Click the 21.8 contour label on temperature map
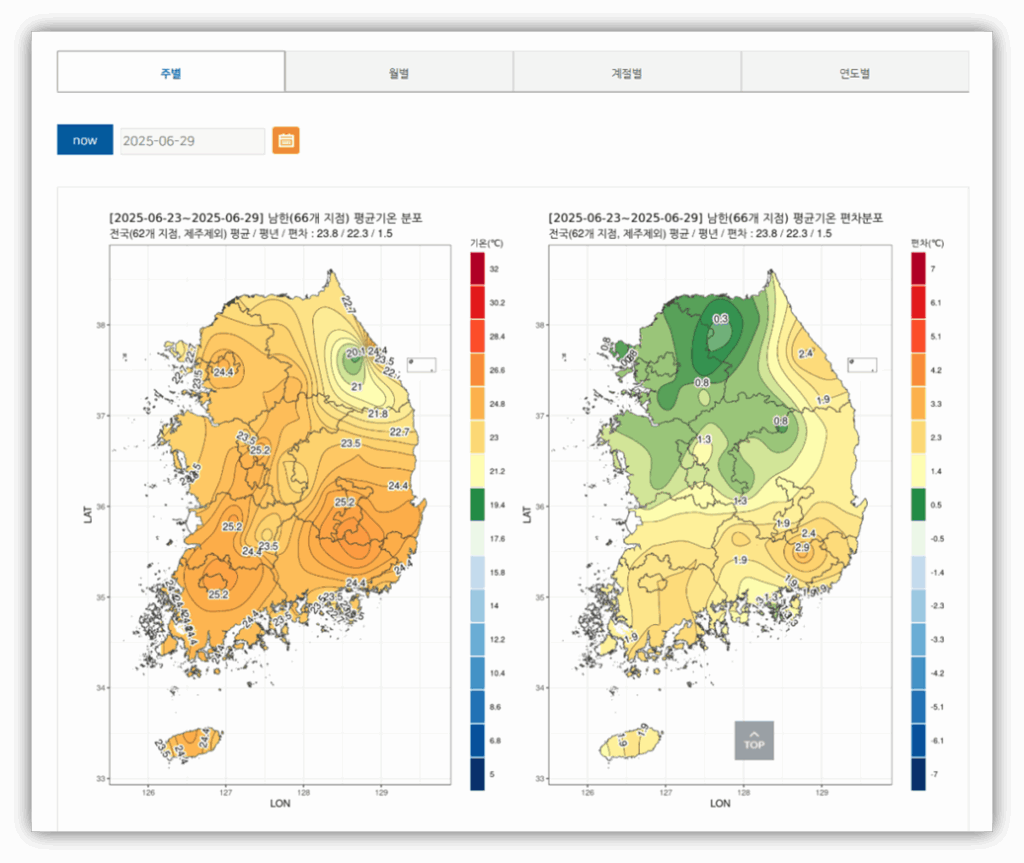The width and height of the screenshot is (1024, 863). pos(377,414)
